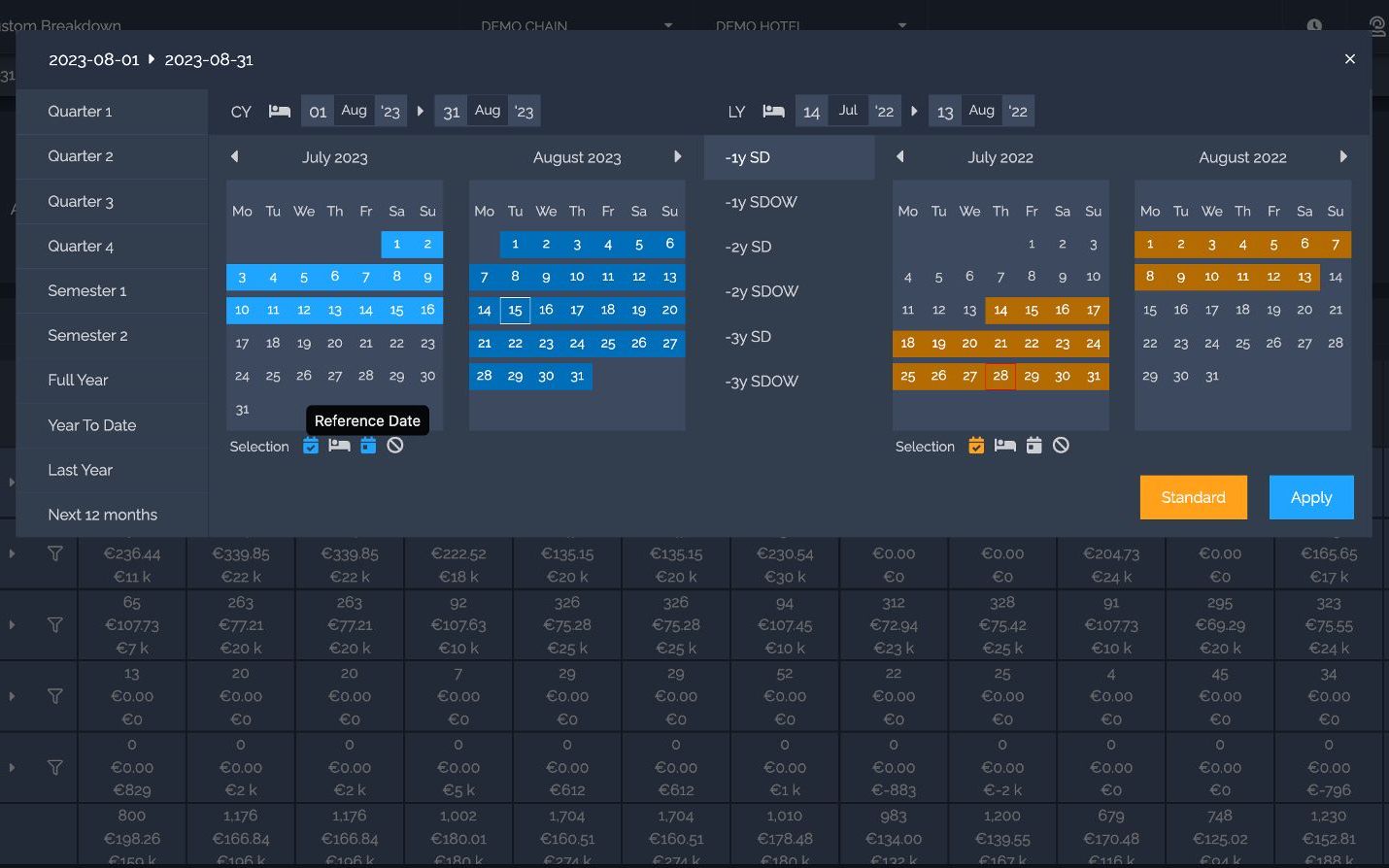Click LY bed icon in date header

(774, 111)
